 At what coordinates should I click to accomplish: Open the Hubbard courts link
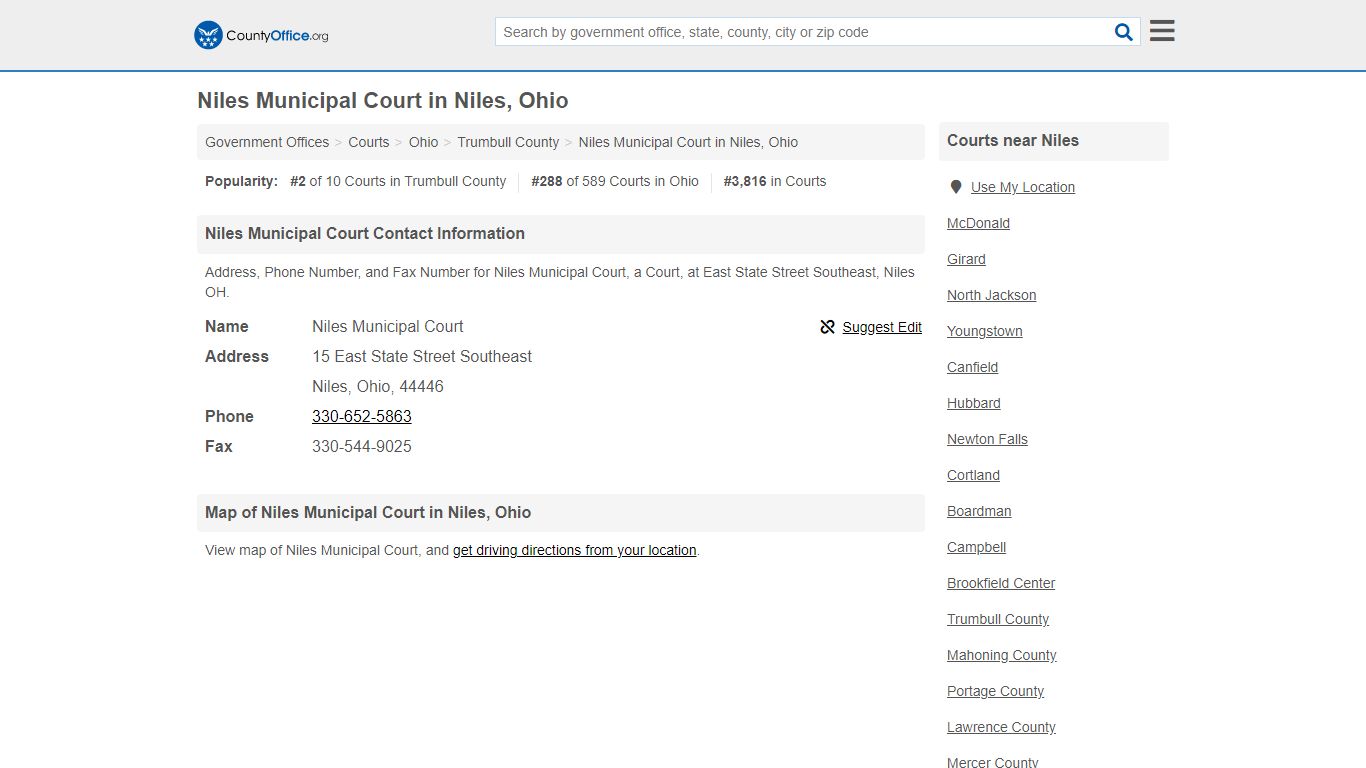pyautogui.click(x=973, y=403)
